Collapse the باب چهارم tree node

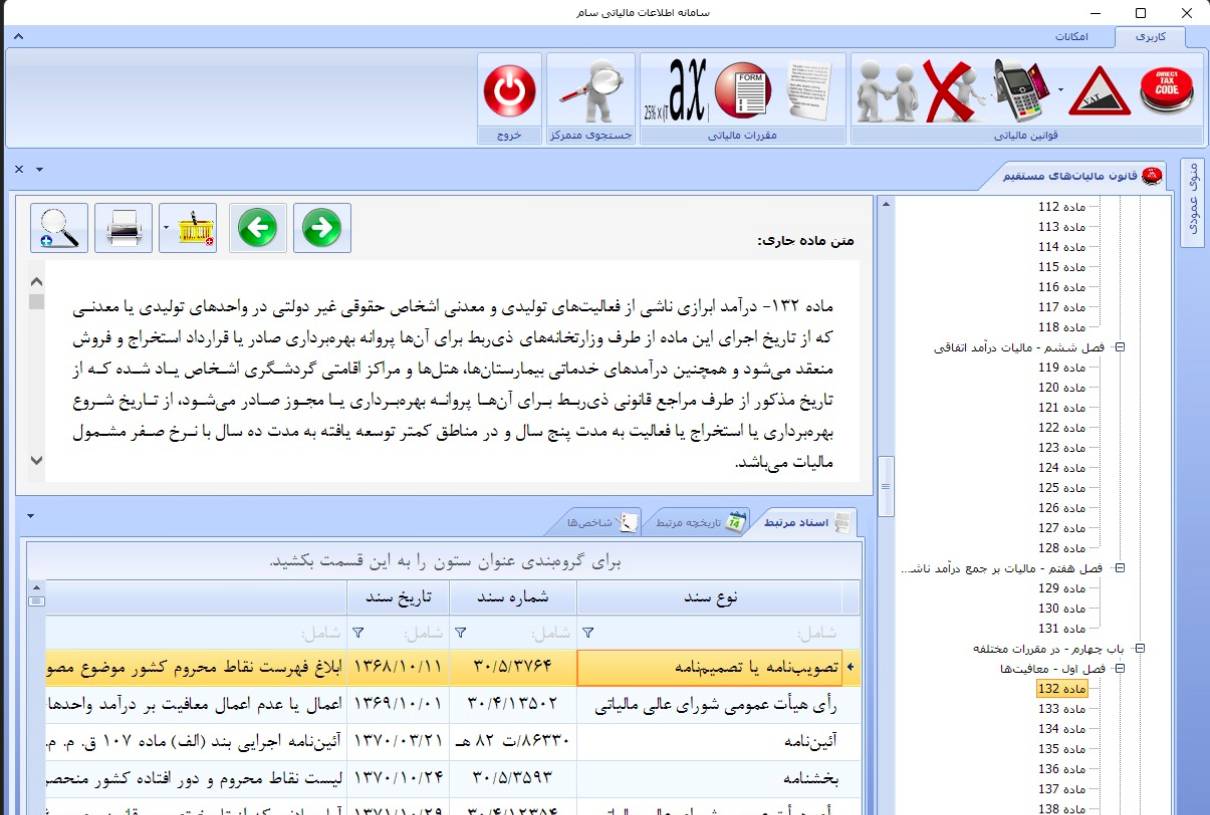pyautogui.click(x=1139, y=649)
